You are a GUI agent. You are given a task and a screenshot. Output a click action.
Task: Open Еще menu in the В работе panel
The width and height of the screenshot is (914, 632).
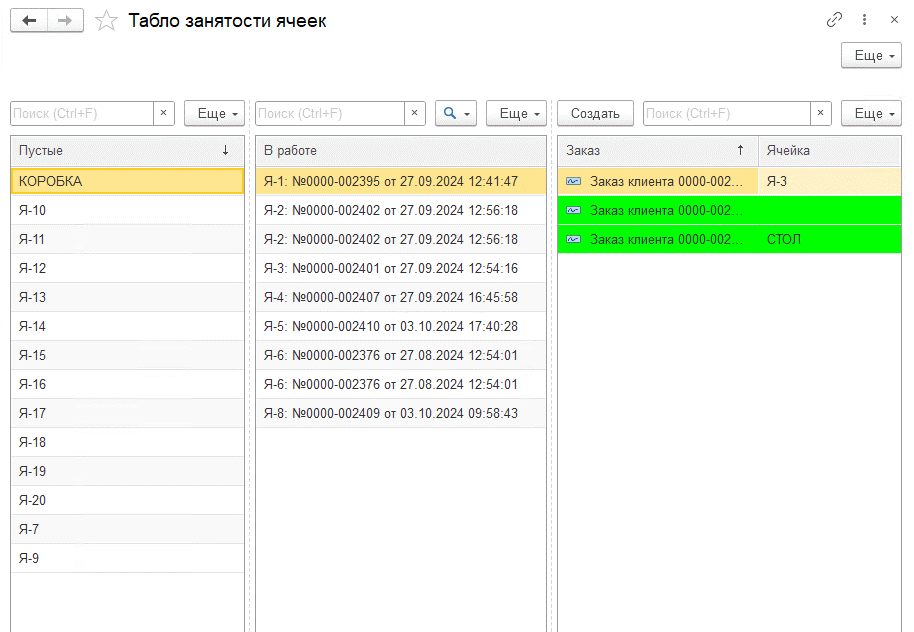coord(516,114)
